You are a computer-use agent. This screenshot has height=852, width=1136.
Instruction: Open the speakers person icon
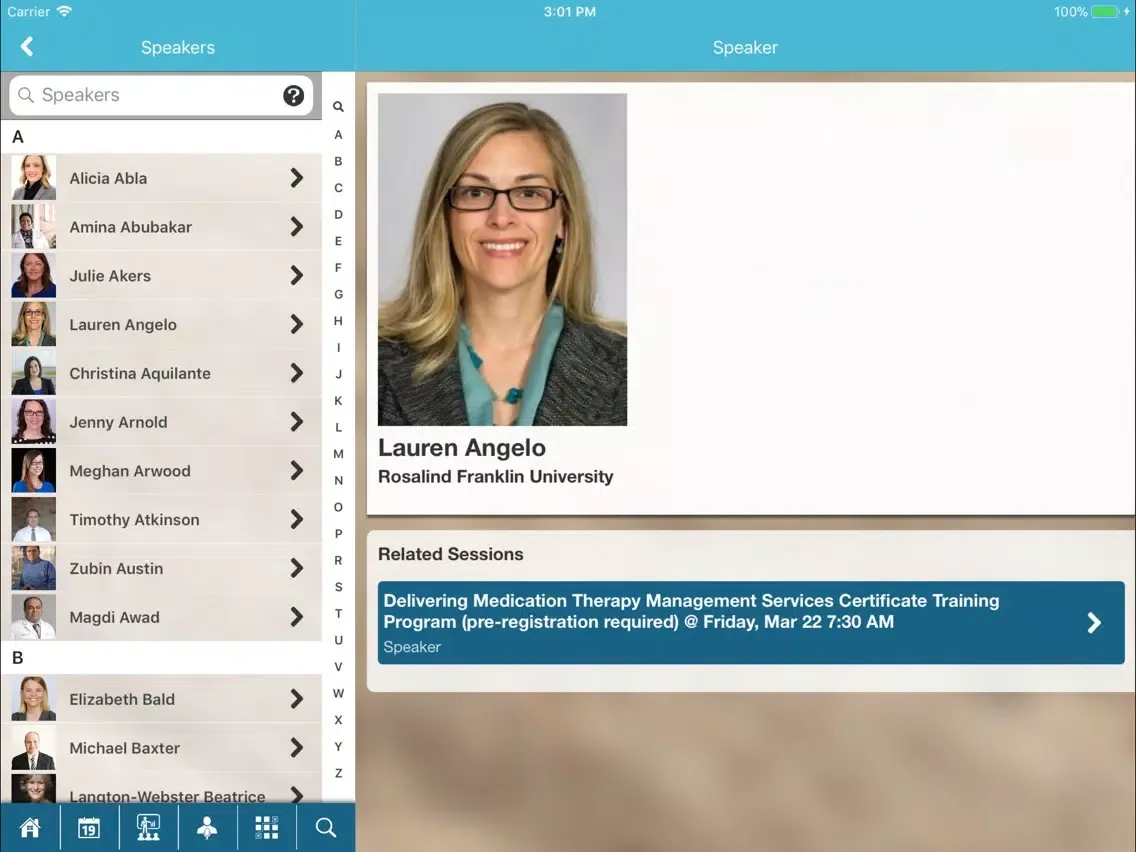click(x=207, y=827)
